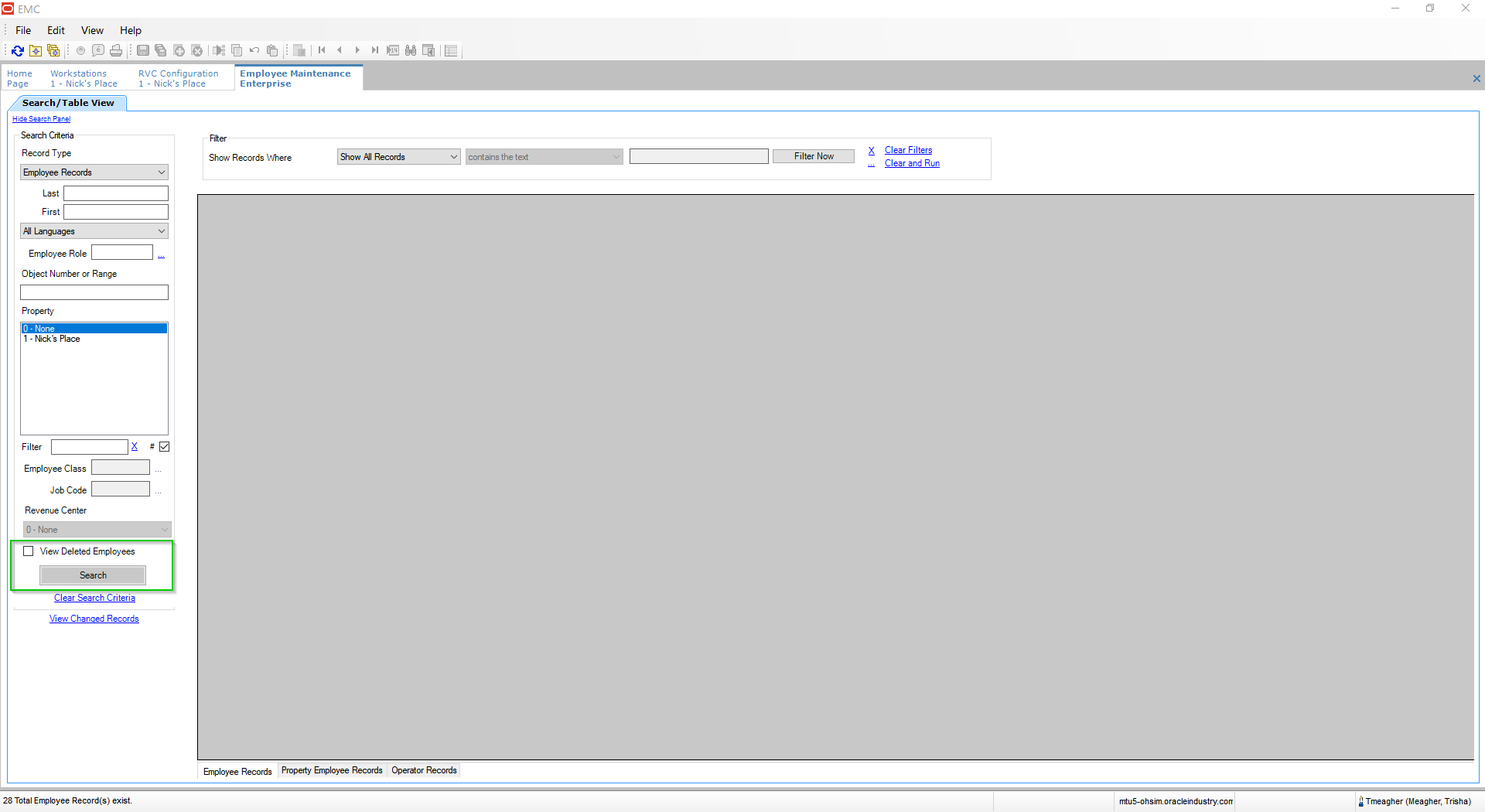Navigate to the last record using toolbar arrow
This screenshot has height=812, width=1485.
[374, 50]
